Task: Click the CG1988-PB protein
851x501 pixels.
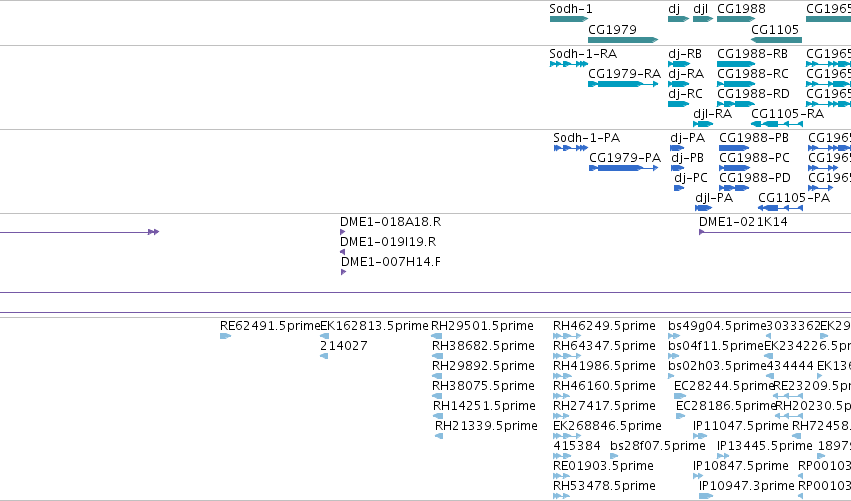Action: (x=734, y=148)
